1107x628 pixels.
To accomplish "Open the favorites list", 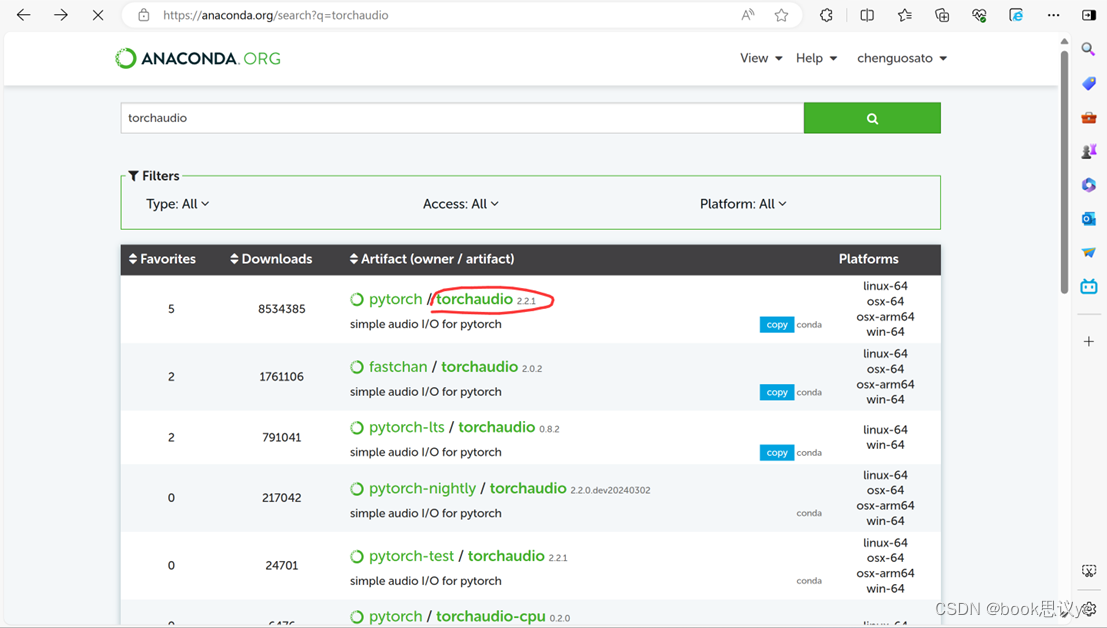I will tap(904, 15).
